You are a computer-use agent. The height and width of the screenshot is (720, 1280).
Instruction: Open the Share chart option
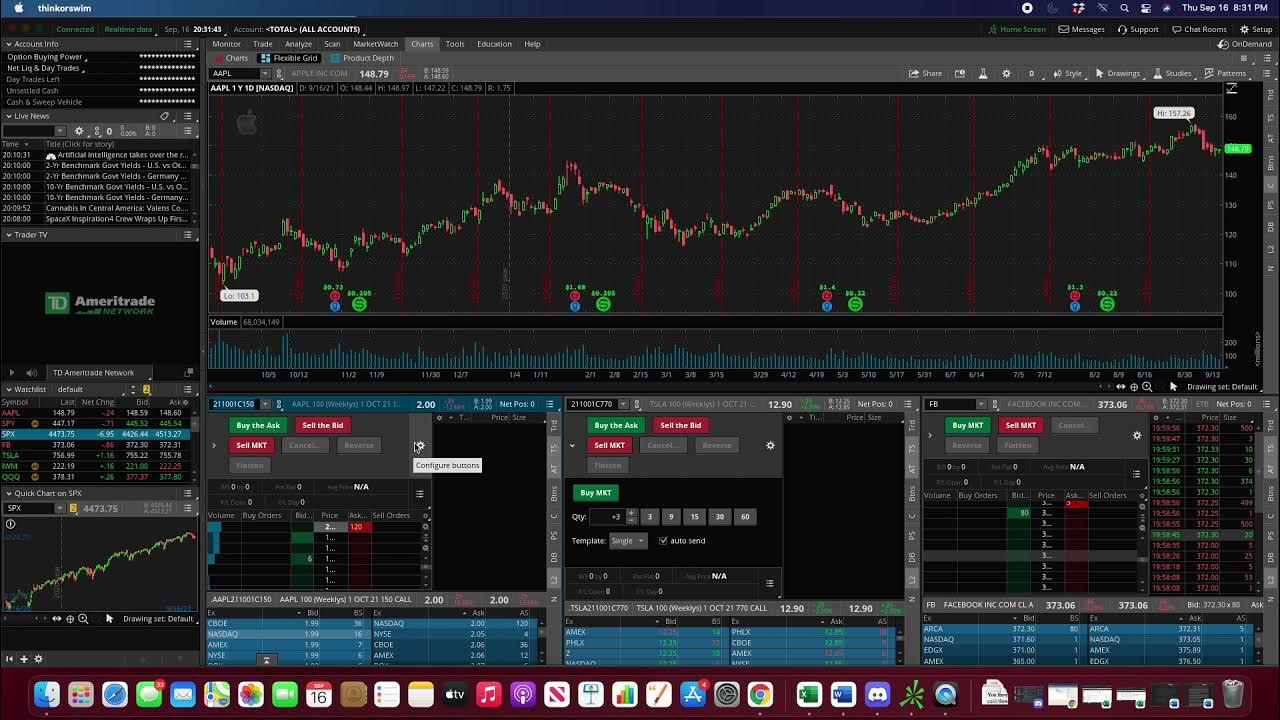[925, 73]
